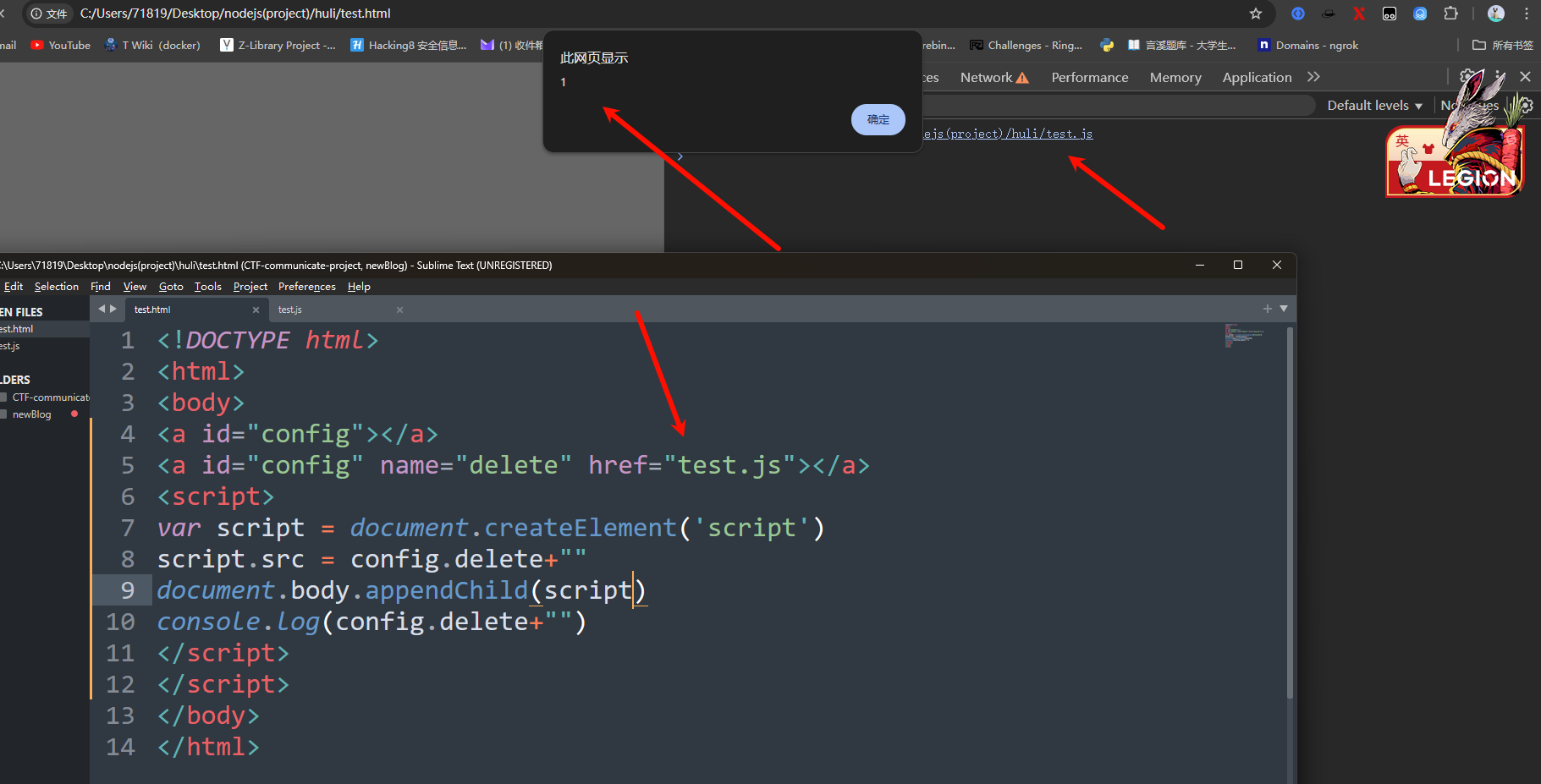Image resolution: width=1541 pixels, height=784 pixels.
Task: Open the Challenges - Ring bookmark
Action: tap(1026, 46)
